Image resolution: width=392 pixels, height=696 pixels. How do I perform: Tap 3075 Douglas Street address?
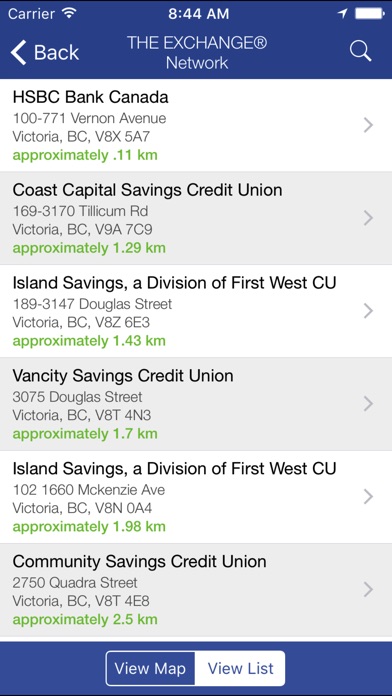click(x=77, y=396)
